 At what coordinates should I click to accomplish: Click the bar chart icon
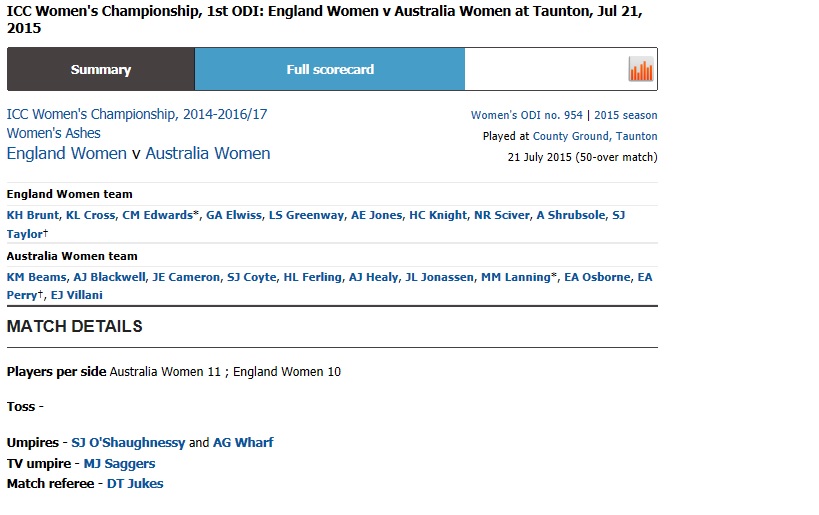click(640, 70)
